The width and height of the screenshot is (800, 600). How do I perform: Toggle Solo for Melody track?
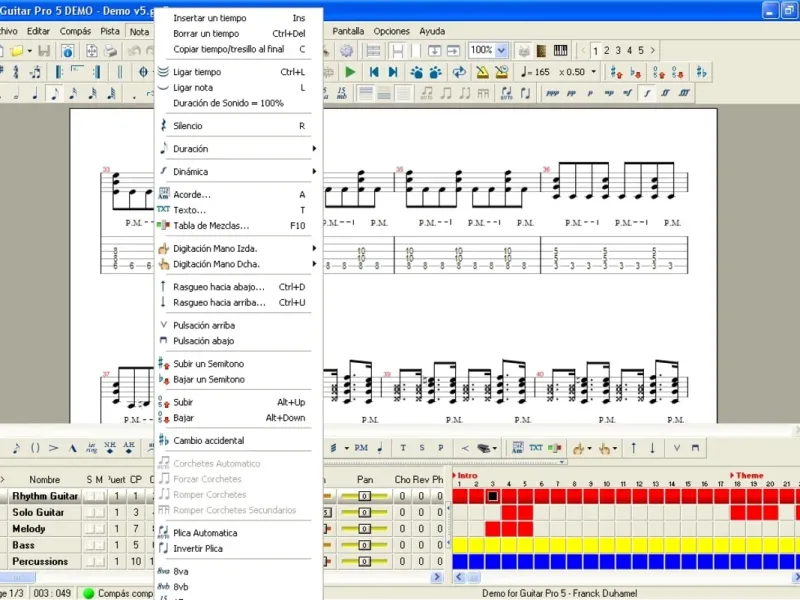point(89,529)
